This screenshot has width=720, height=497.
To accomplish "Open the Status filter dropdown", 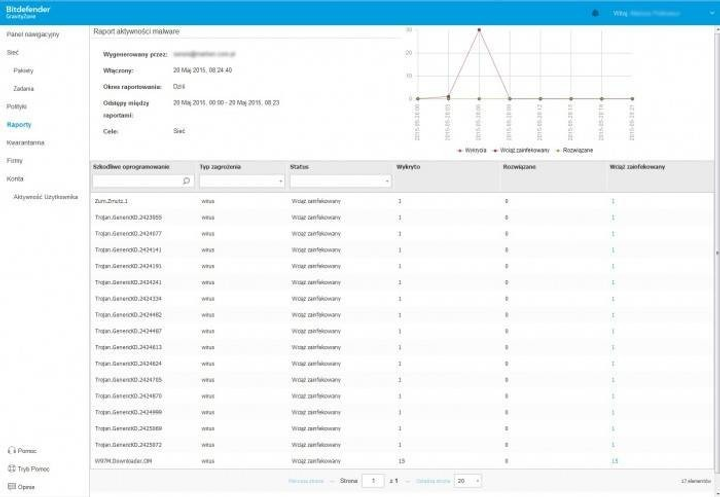I will pos(340,181).
